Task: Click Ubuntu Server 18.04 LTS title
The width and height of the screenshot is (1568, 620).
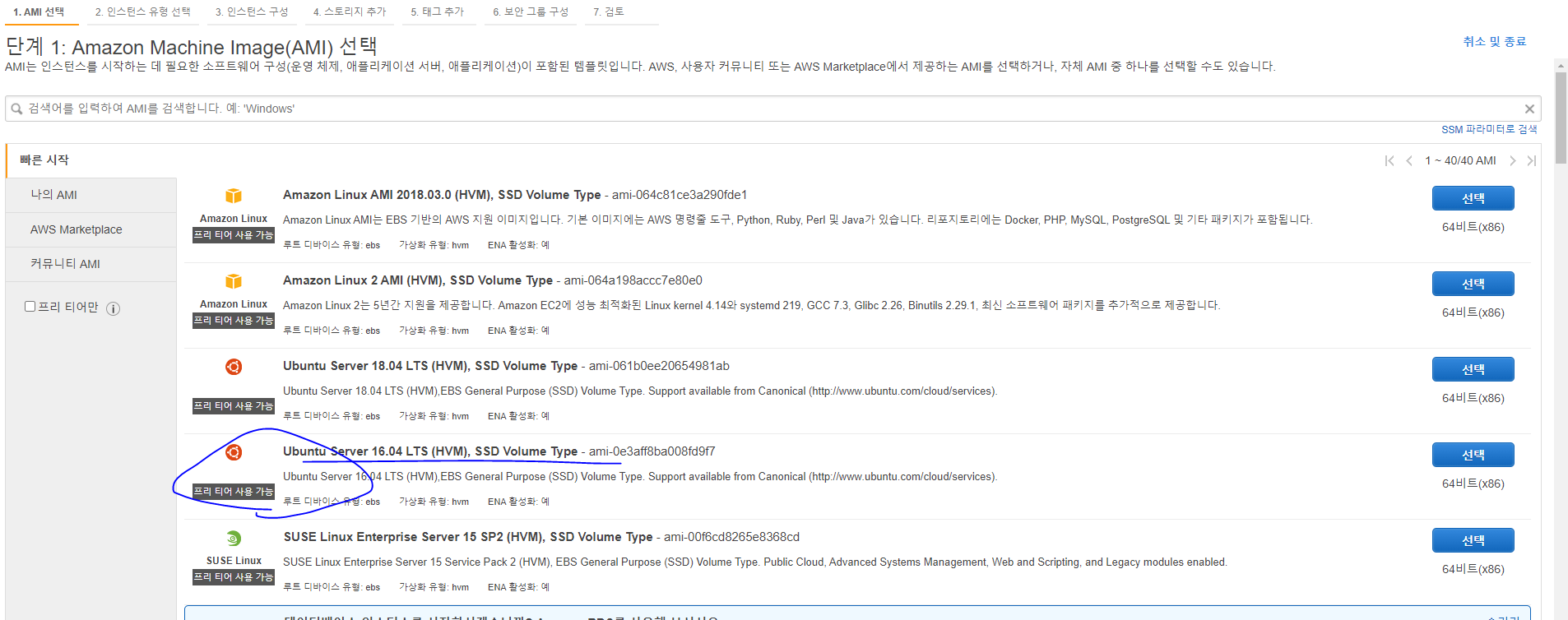Action: click(430, 366)
